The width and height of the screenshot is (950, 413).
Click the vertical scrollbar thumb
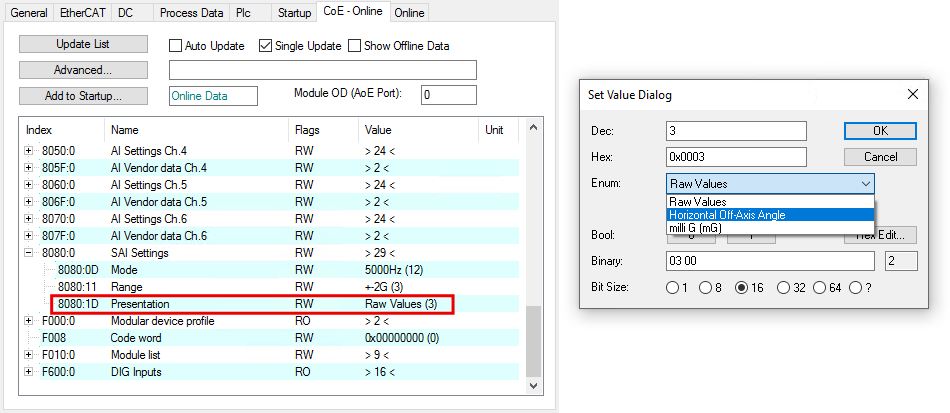[x=533, y=341]
